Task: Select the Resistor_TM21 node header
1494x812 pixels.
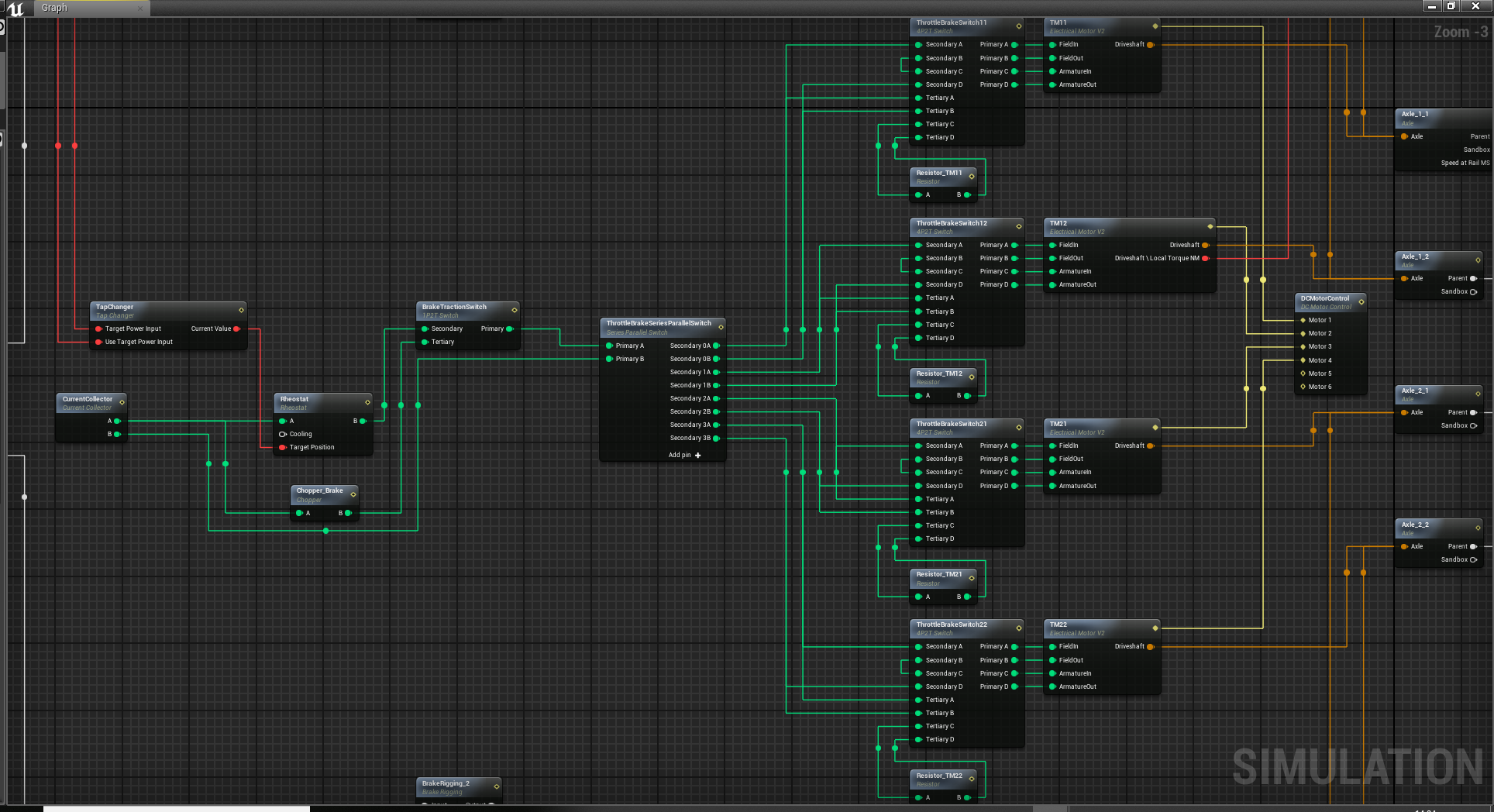Action: tap(938, 574)
